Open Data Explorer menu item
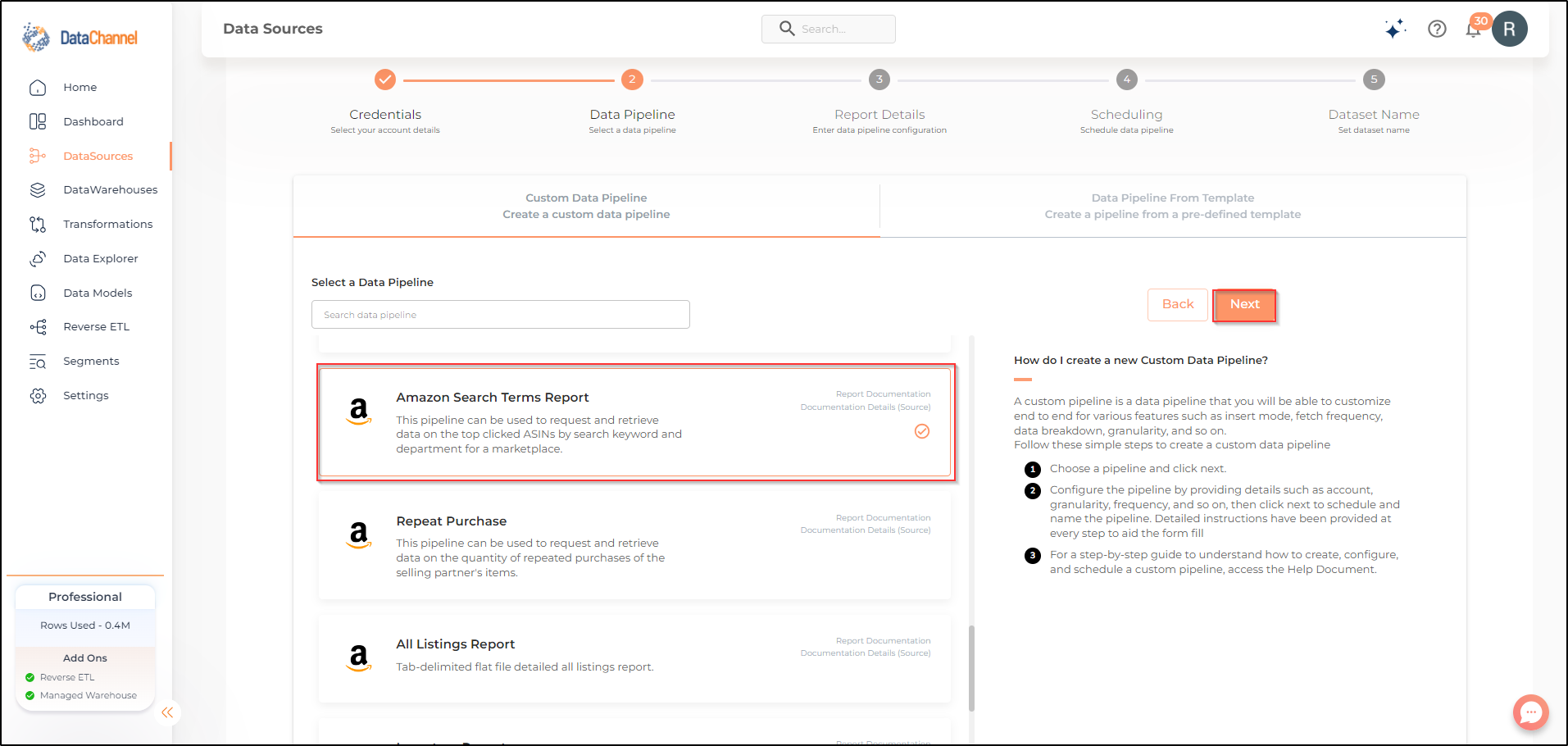Viewport: 1568px width, 746px height. pyautogui.click(x=101, y=259)
